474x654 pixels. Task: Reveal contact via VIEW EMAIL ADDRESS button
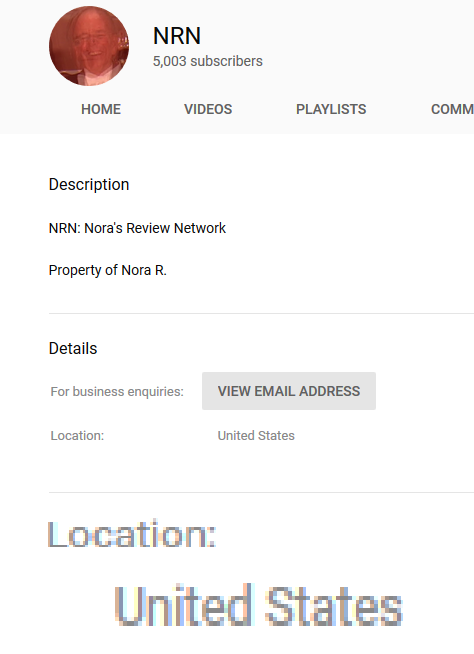[x=289, y=391]
